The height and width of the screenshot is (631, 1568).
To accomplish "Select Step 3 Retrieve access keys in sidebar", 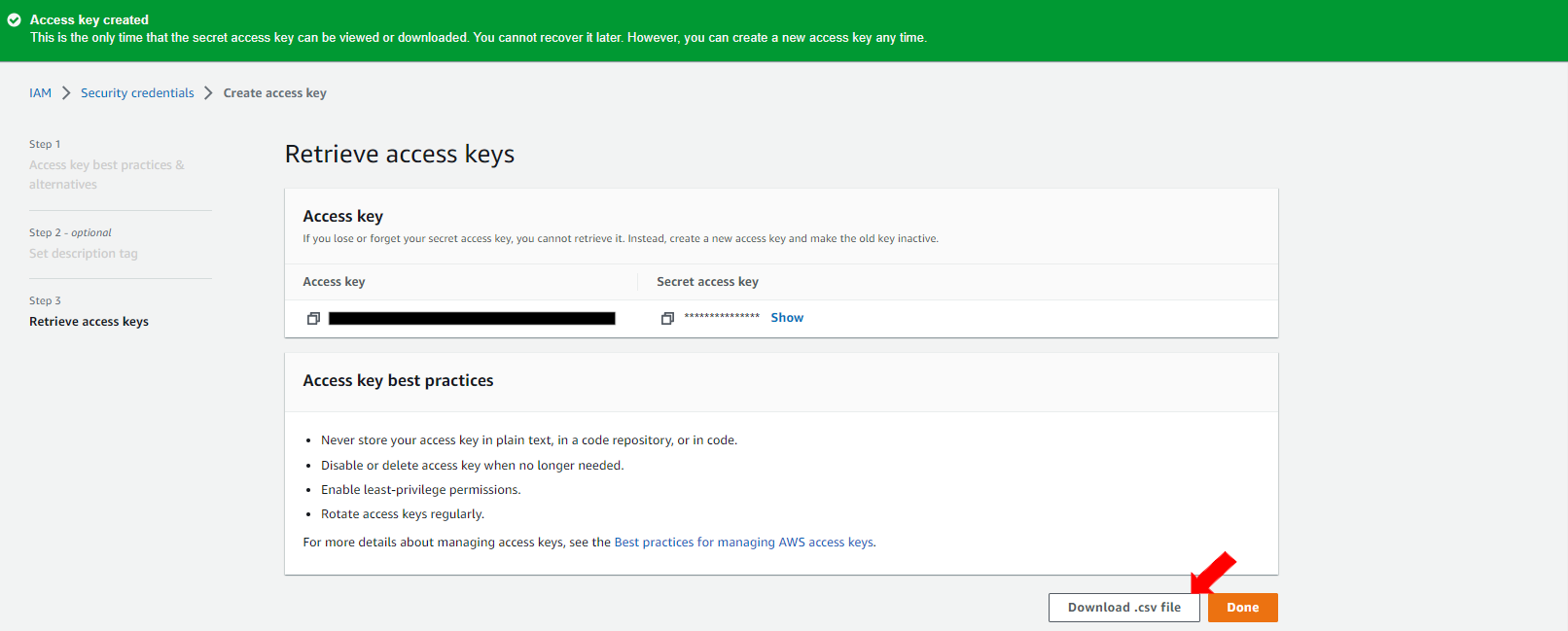I will [89, 322].
